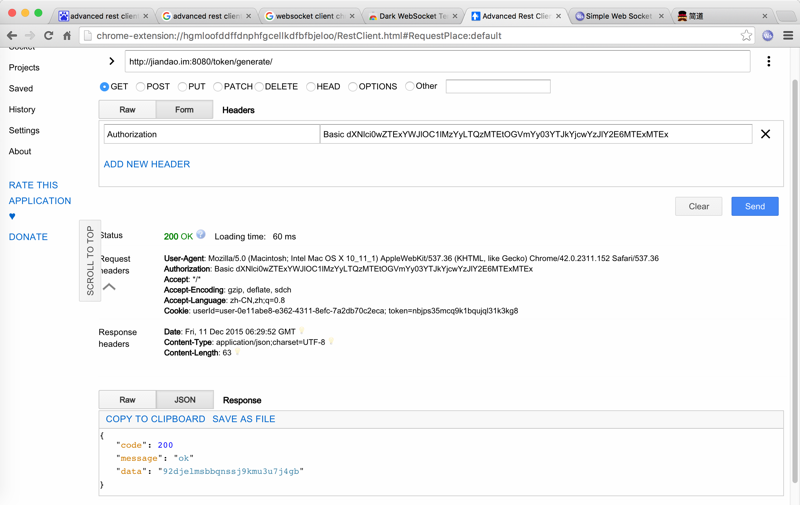Switch response view to Raw tab
The image size is (800, 505).
pos(127,400)
